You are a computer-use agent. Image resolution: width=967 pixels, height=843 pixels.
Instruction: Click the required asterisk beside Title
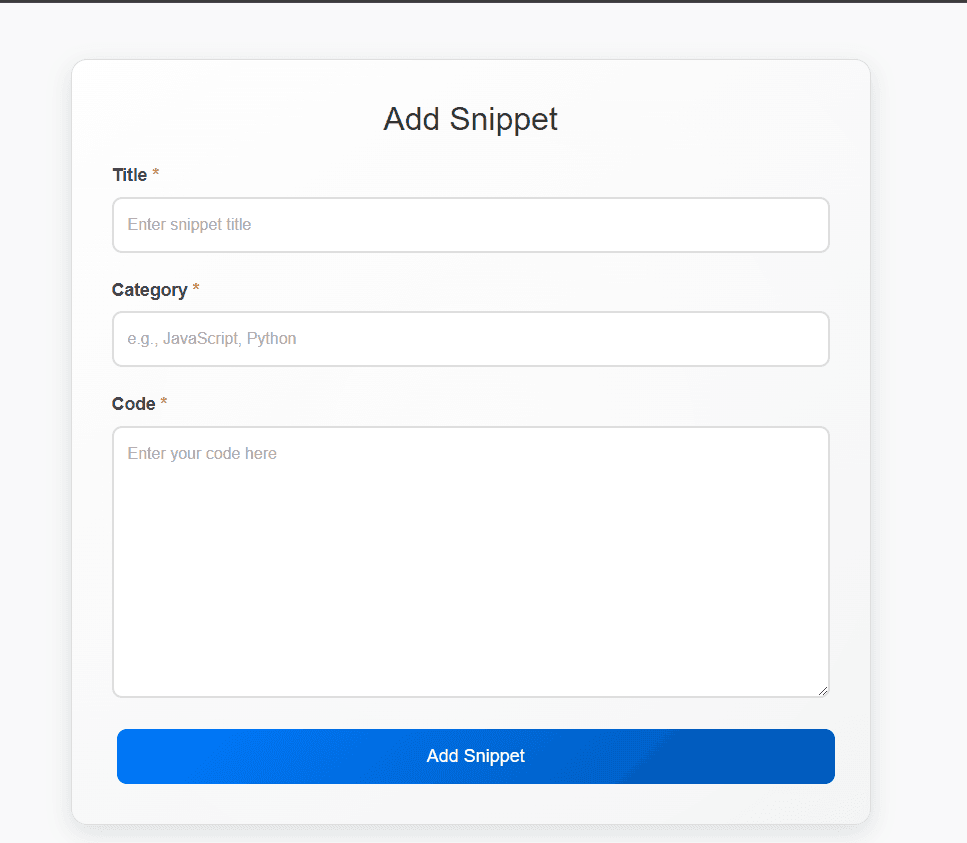(156, 175)
